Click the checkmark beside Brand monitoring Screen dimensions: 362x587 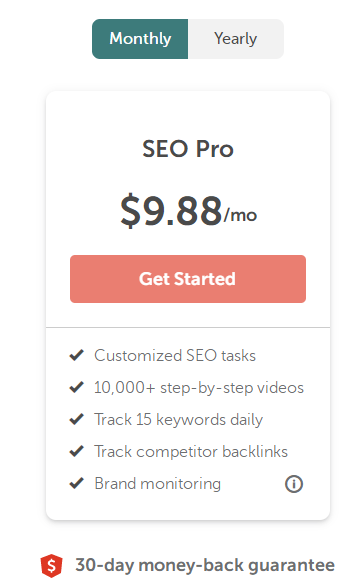click(77, 483)
